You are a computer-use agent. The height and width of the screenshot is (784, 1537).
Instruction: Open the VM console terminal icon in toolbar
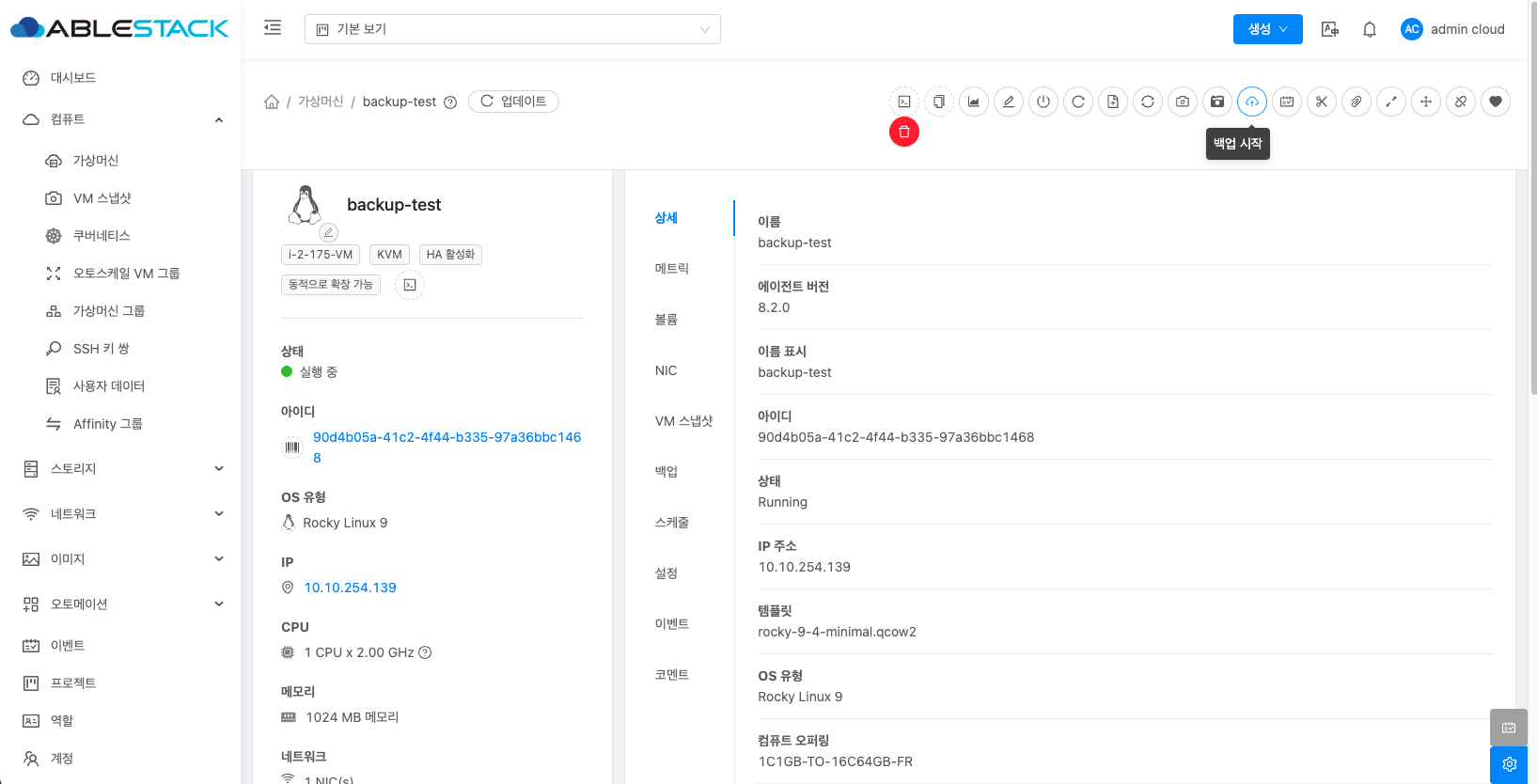[x=903, y=102]
